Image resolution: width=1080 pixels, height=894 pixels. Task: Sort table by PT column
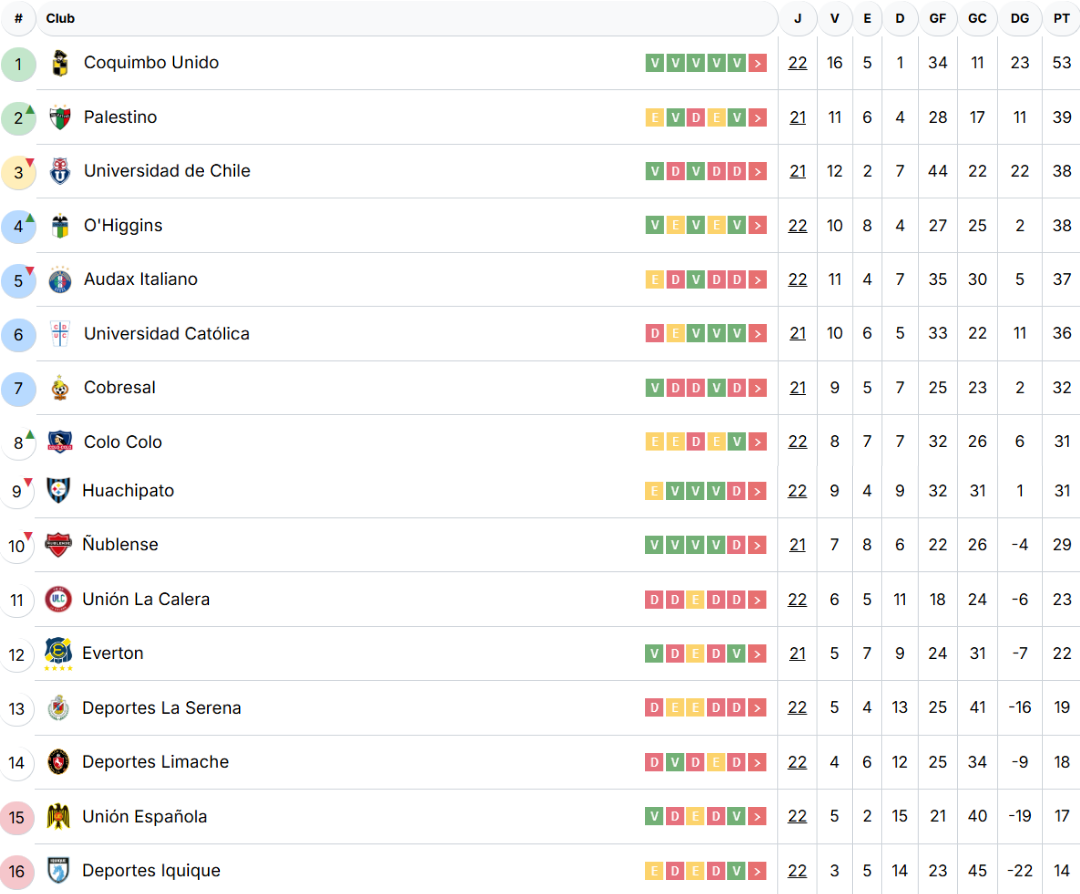(x=1061, y=18)
